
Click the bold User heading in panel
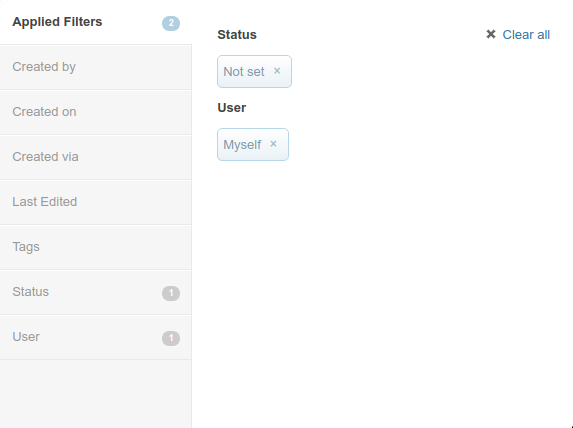[x=232, y=108]
